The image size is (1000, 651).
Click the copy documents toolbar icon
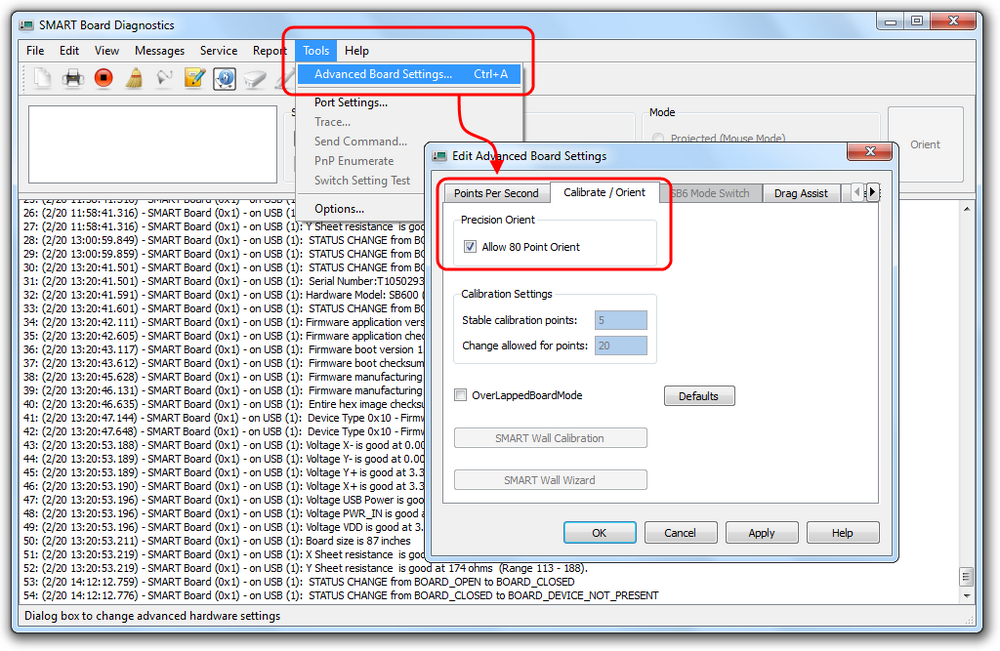point(42,78)
